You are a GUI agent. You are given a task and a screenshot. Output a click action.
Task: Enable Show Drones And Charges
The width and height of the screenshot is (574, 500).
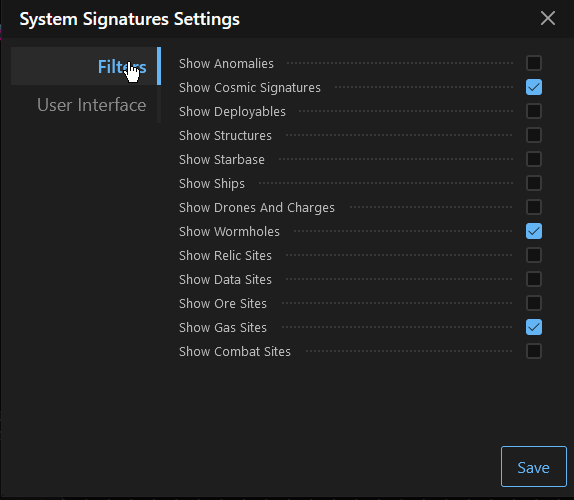pyautogui.click(x=534, y=207)
